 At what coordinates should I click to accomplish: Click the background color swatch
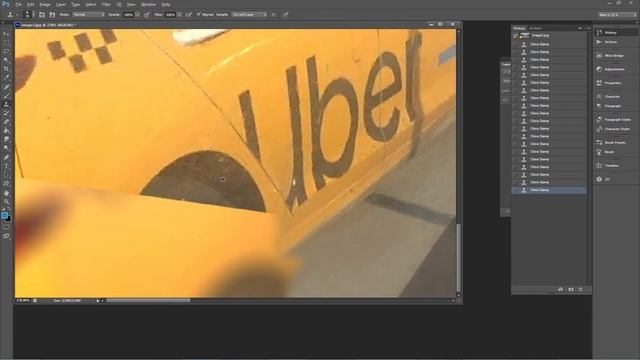tap(9, 219)
